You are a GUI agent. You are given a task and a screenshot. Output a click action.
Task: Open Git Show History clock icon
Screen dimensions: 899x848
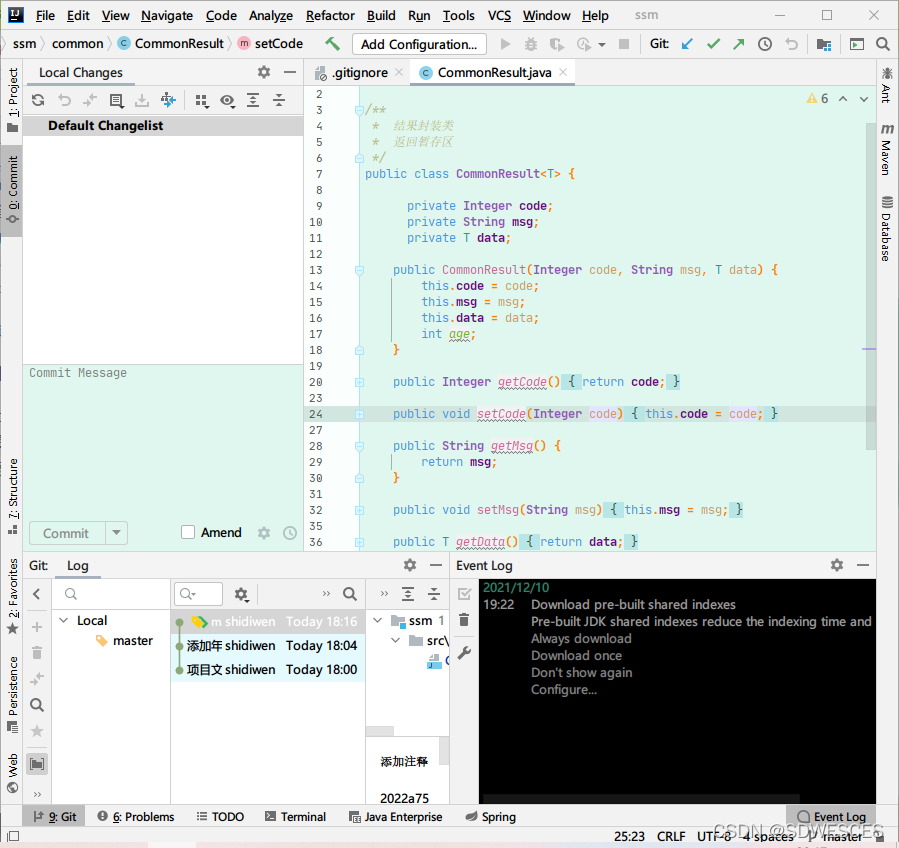pyautogui.click(x=765, y=44)
